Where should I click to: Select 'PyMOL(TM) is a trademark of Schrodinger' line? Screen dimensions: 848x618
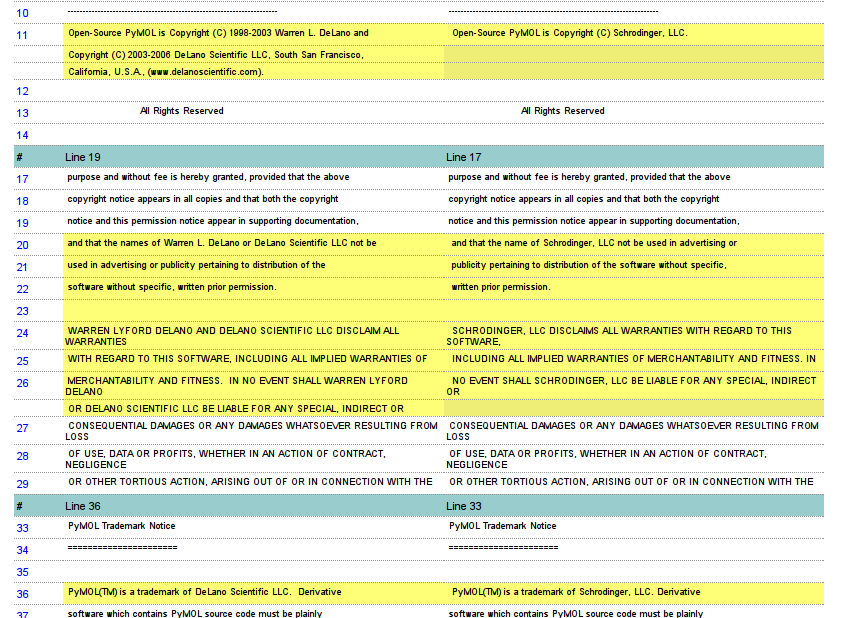pos(576,592)
